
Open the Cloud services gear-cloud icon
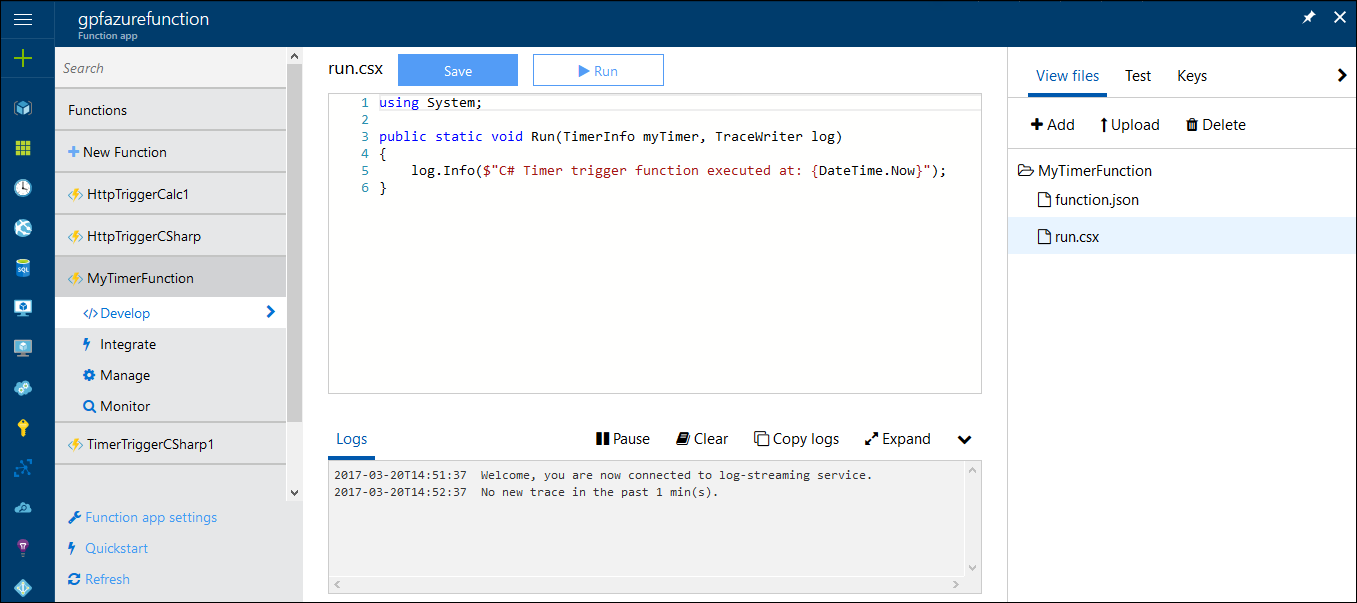23,388
